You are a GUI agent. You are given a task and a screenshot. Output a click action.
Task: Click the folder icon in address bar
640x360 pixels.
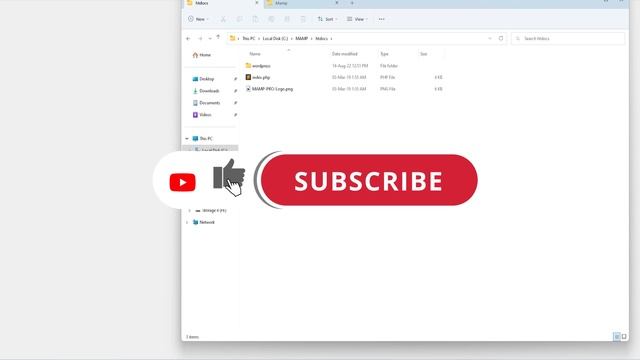click(233, 38)
